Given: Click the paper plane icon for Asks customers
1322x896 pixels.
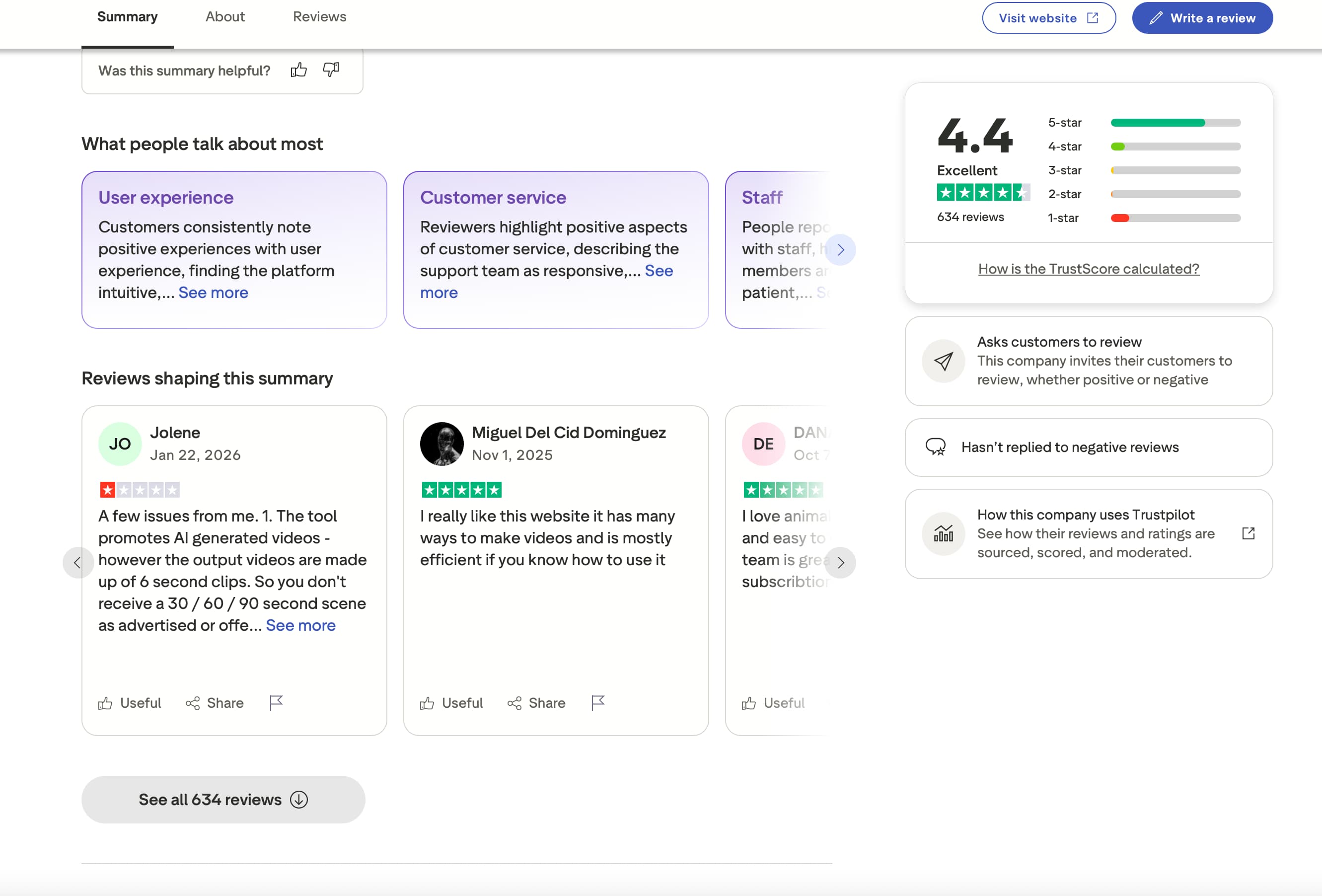Looking at the screenshot, I should [943, 361].
